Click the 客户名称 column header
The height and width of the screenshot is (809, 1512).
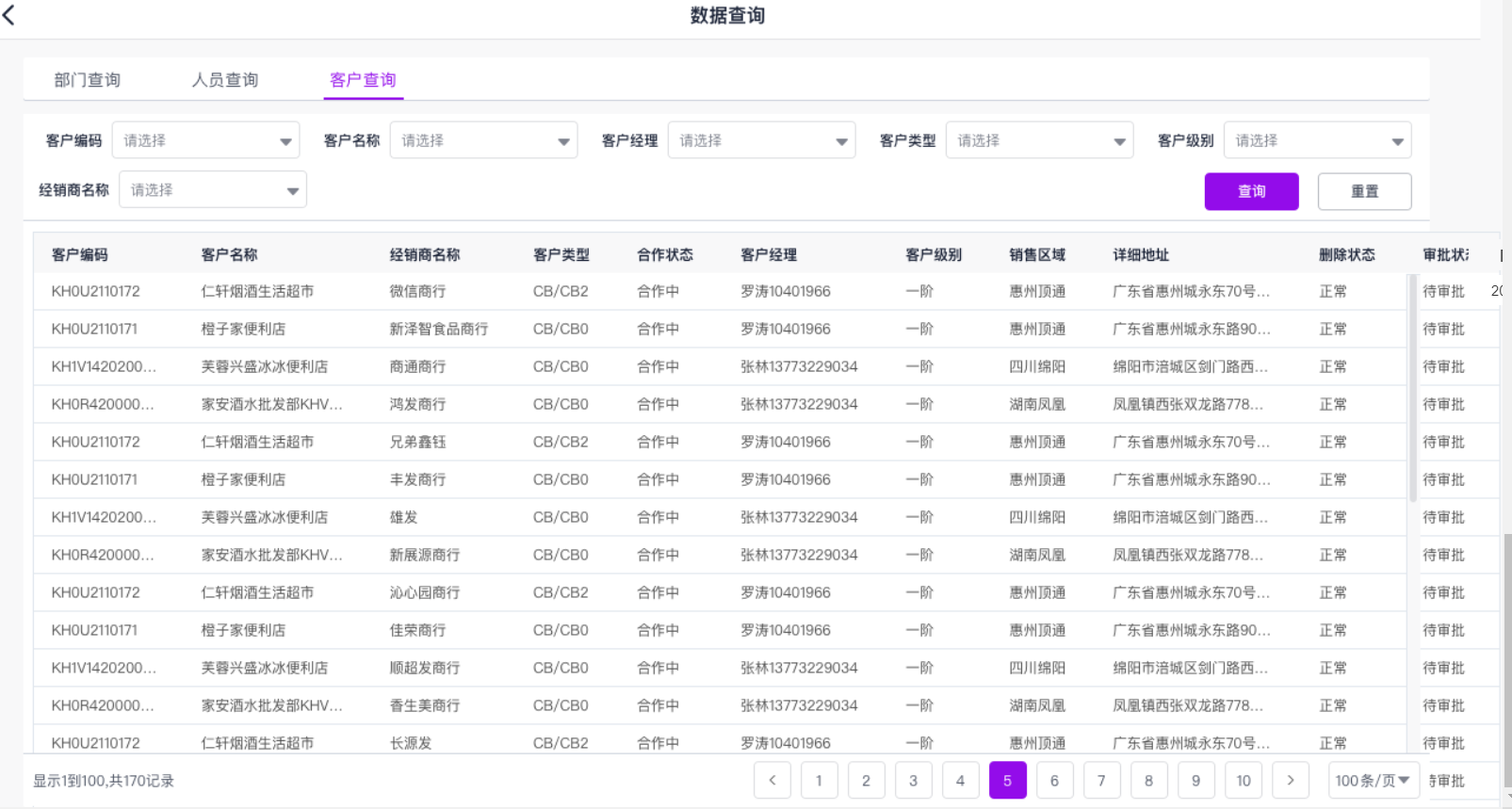click(229, 254)
